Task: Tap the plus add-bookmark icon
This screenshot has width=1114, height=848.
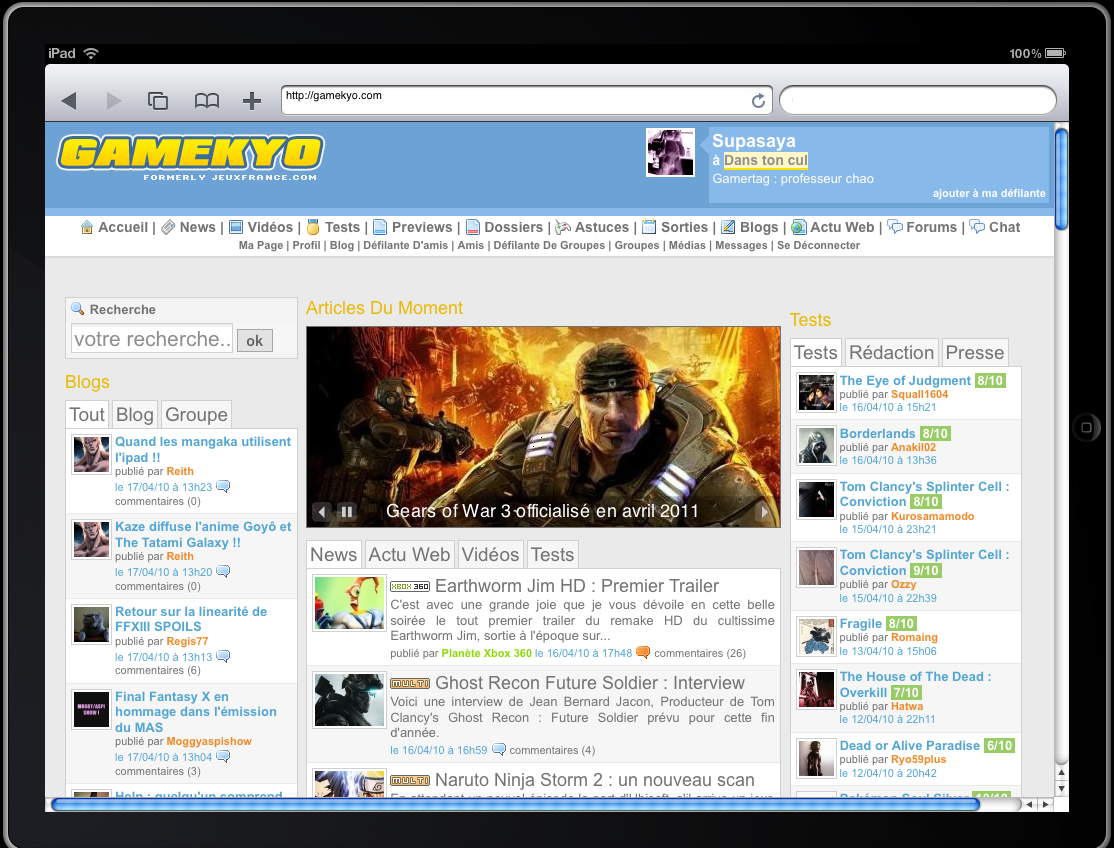Action: pyautogui.click(x=252, y=101)
